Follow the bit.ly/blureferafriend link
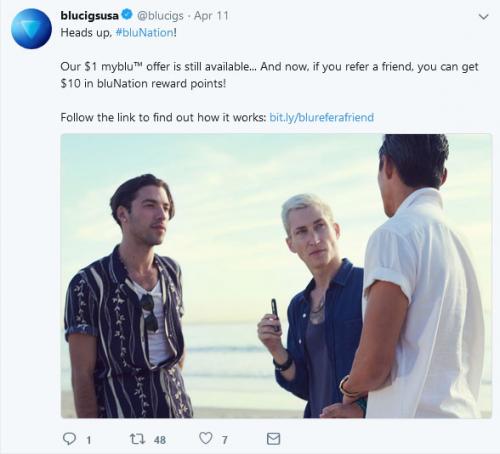 321,117
